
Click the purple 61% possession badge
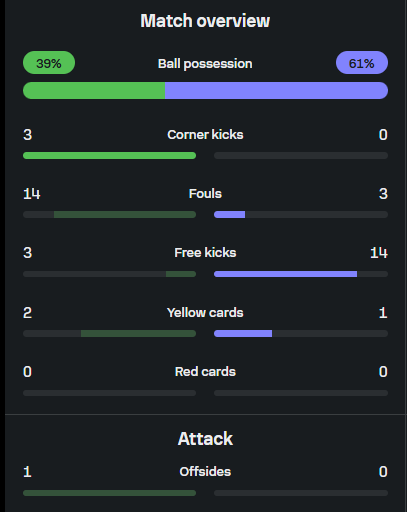pyautogui.click(x=362, y=63)
